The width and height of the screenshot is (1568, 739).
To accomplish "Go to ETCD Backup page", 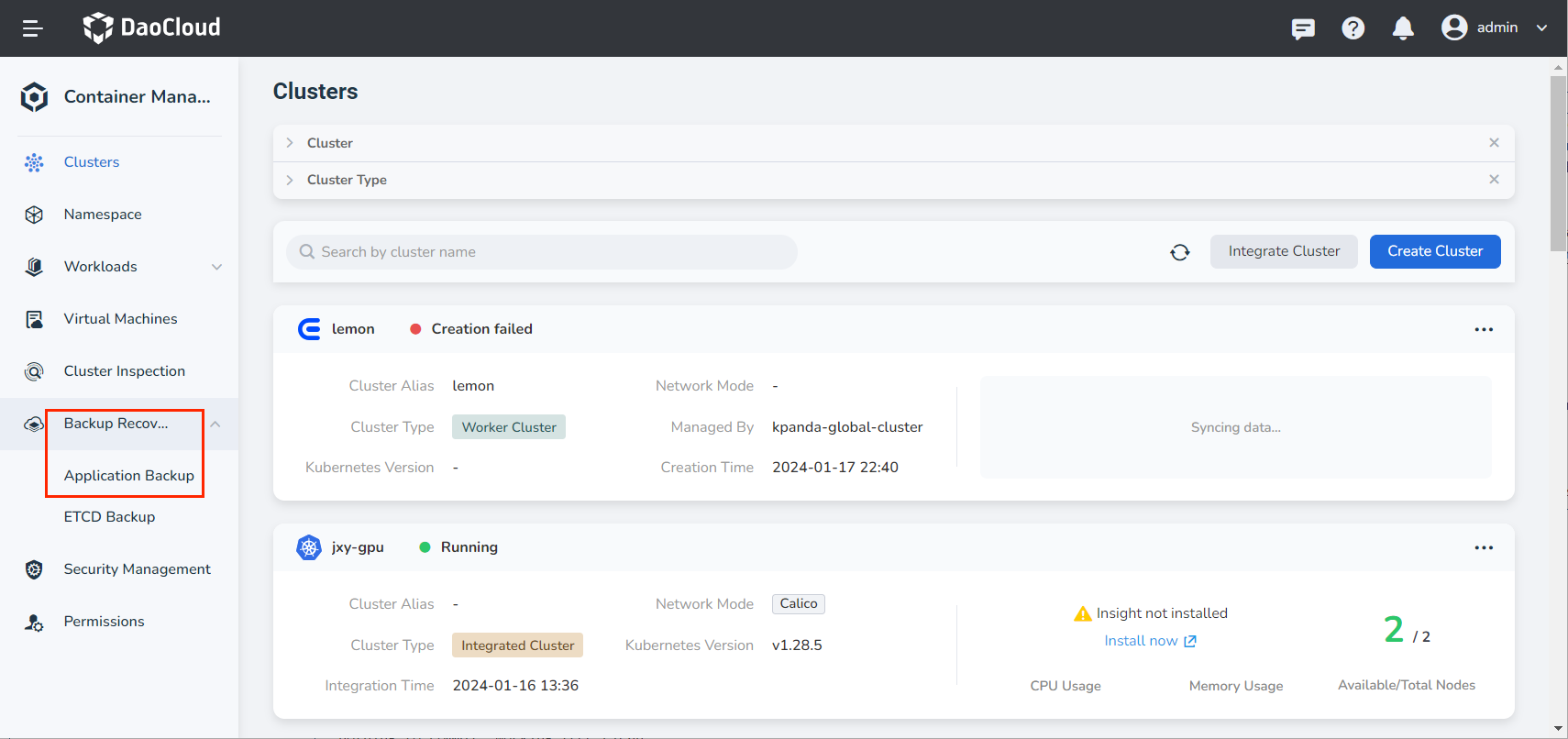I will tap(109, 516).
